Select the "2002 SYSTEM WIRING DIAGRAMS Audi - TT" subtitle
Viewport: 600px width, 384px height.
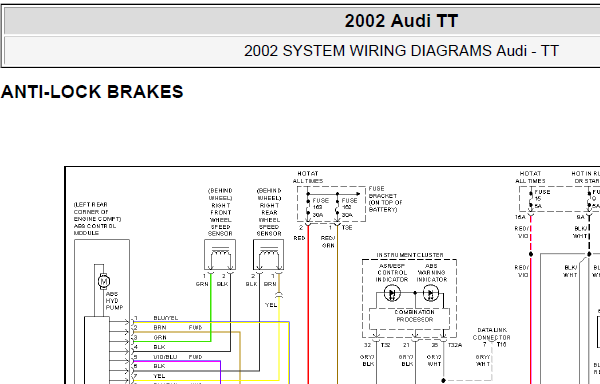click(401, 50)
